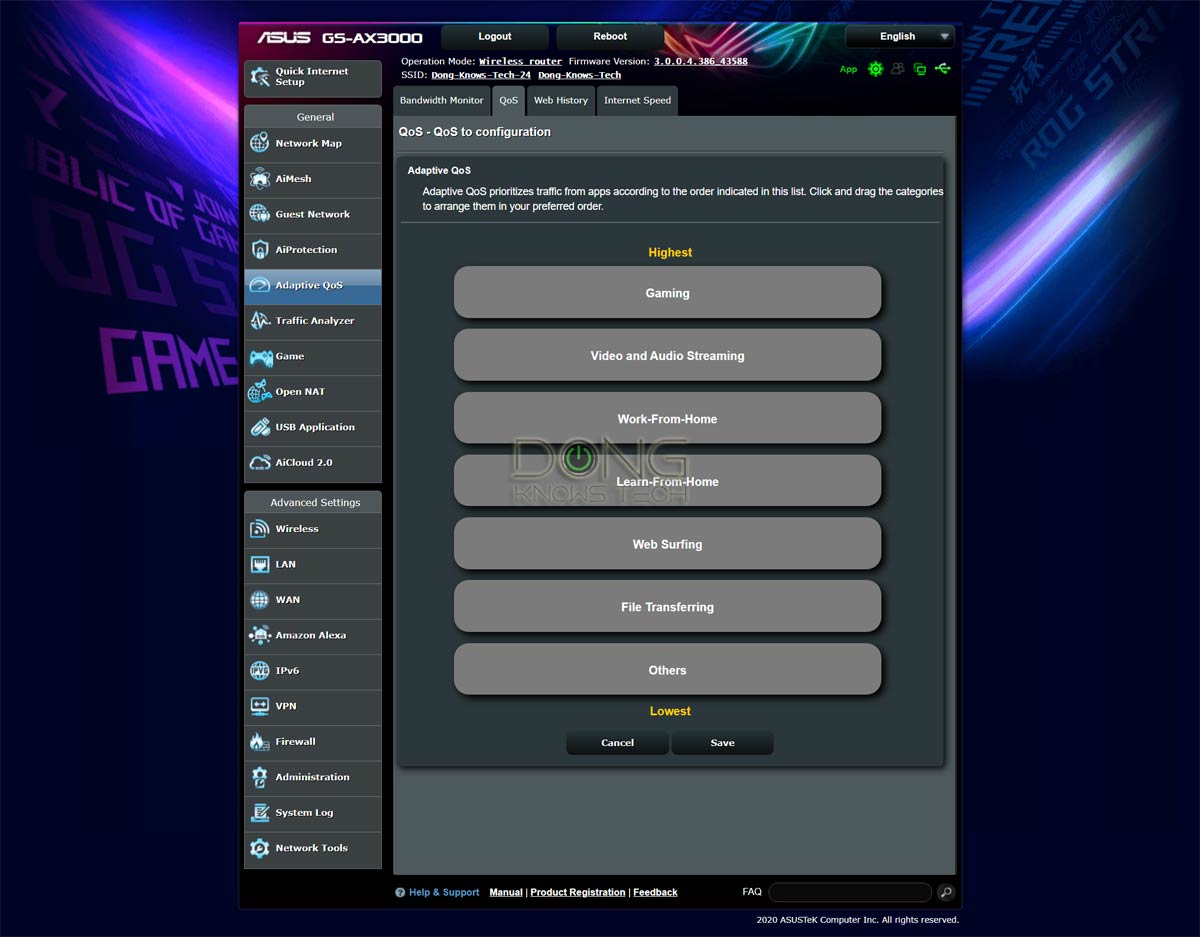Select the Traffic Analyzer icon

[x=260, y=321]
